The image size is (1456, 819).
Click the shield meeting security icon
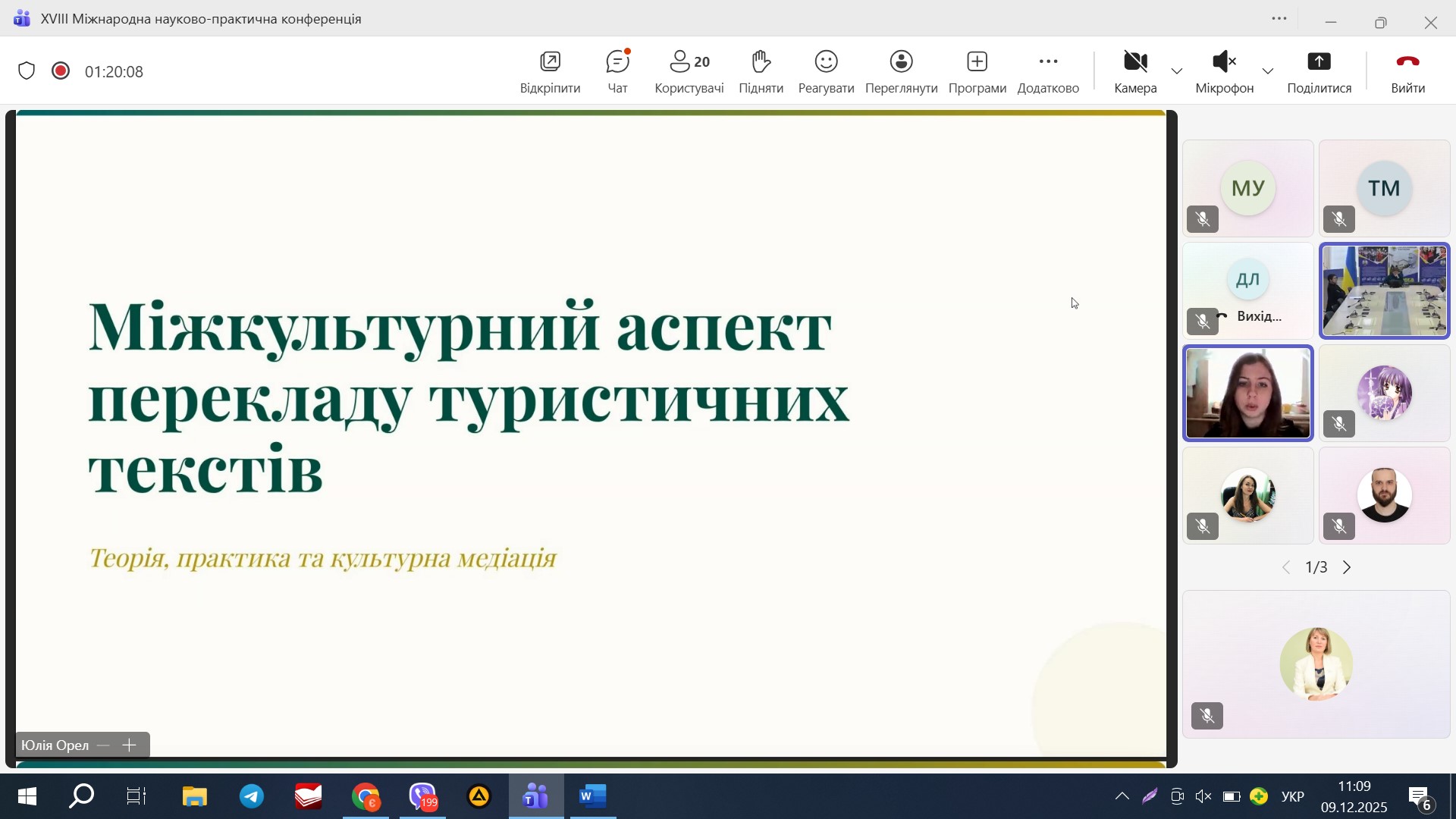(27, 71)
